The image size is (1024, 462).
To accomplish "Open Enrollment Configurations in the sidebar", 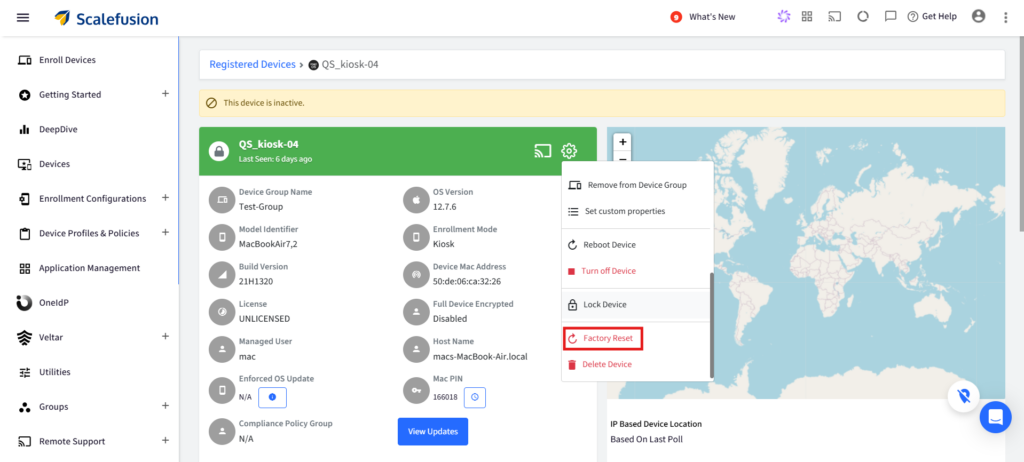I will tap(92, 199).
